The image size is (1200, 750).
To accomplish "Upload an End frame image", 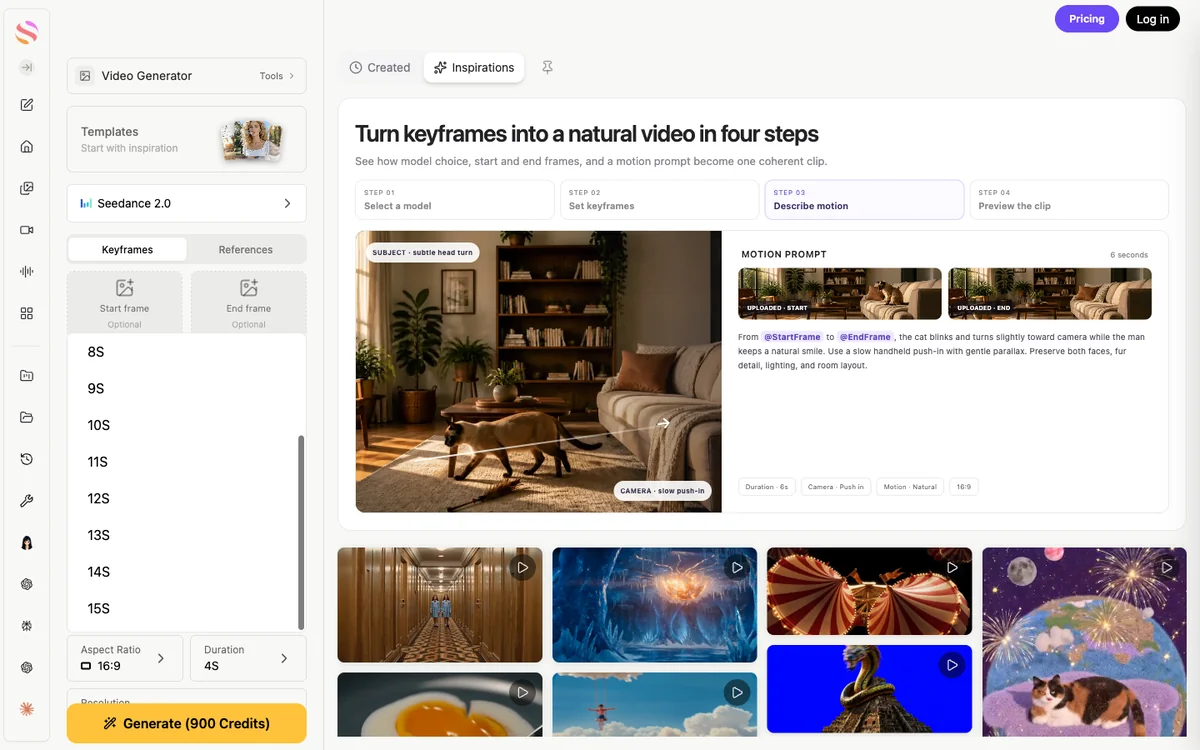I will (x=248, y=302).
